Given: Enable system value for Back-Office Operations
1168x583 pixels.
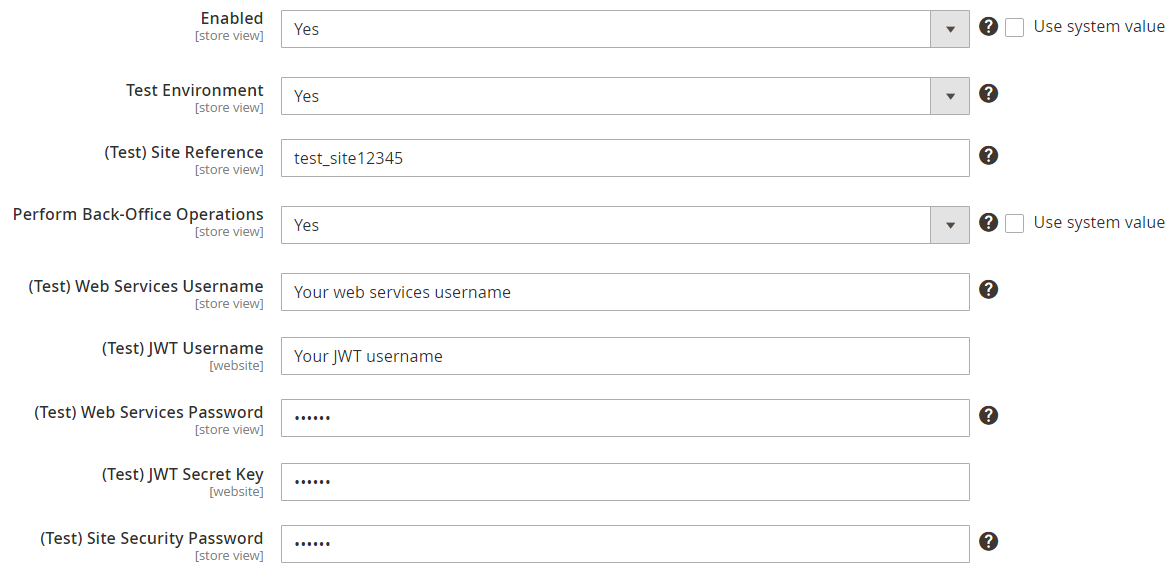Looking at the screenshot, I should (x=1015, y=224).
